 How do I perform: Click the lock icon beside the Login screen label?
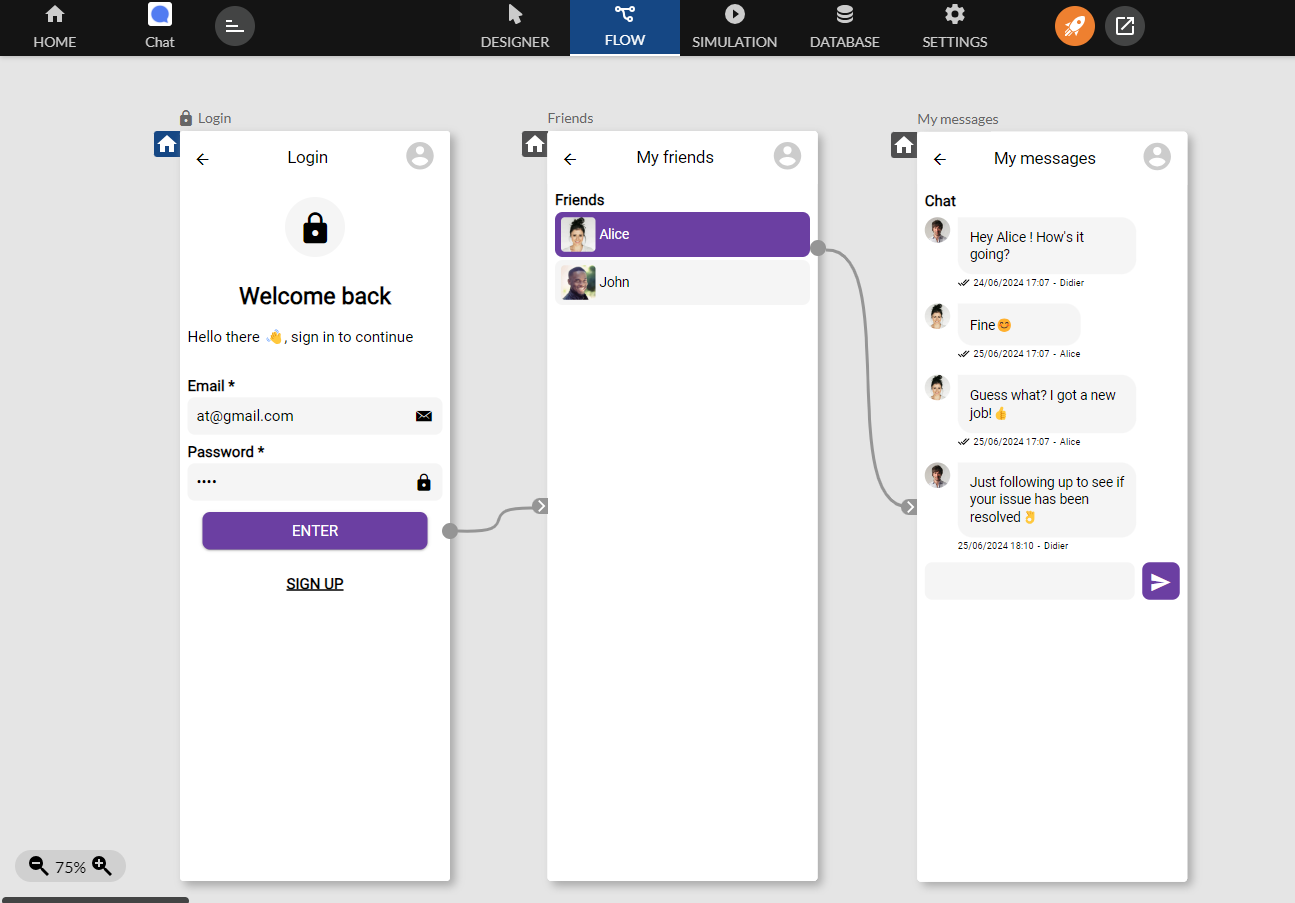pos(186,118)
